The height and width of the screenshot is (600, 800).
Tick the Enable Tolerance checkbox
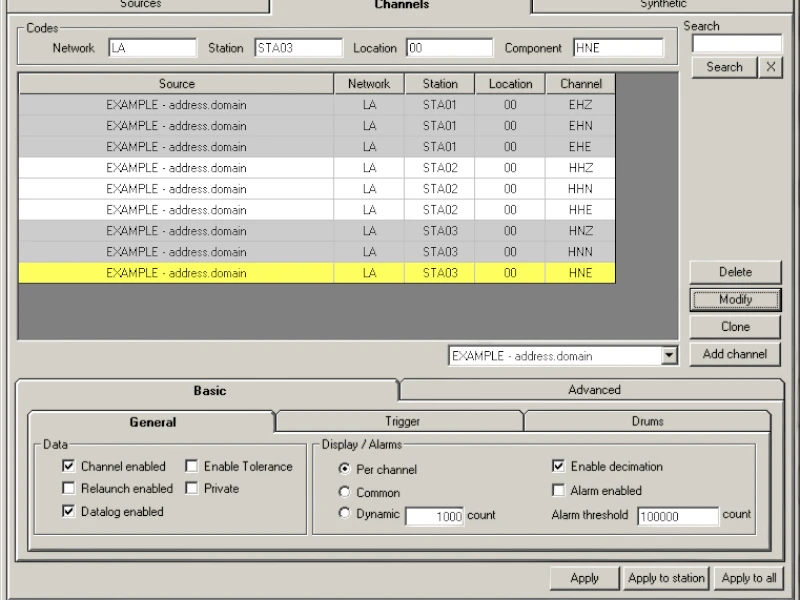(191, 466)
